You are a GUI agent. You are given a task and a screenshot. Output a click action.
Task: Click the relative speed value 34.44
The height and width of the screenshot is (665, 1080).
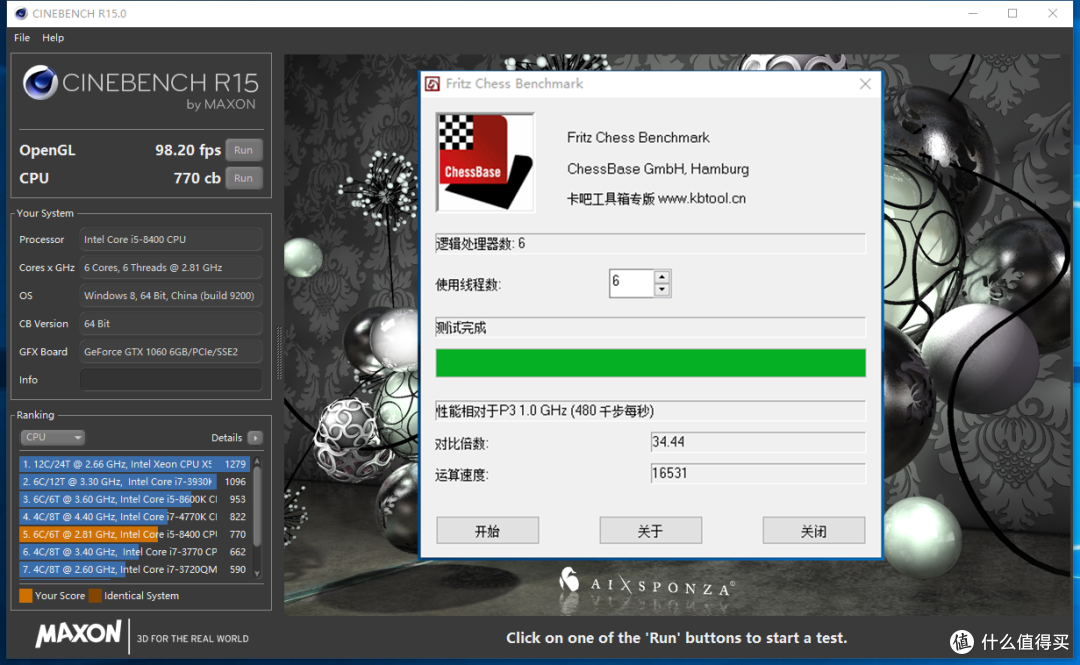coord(758,442)
